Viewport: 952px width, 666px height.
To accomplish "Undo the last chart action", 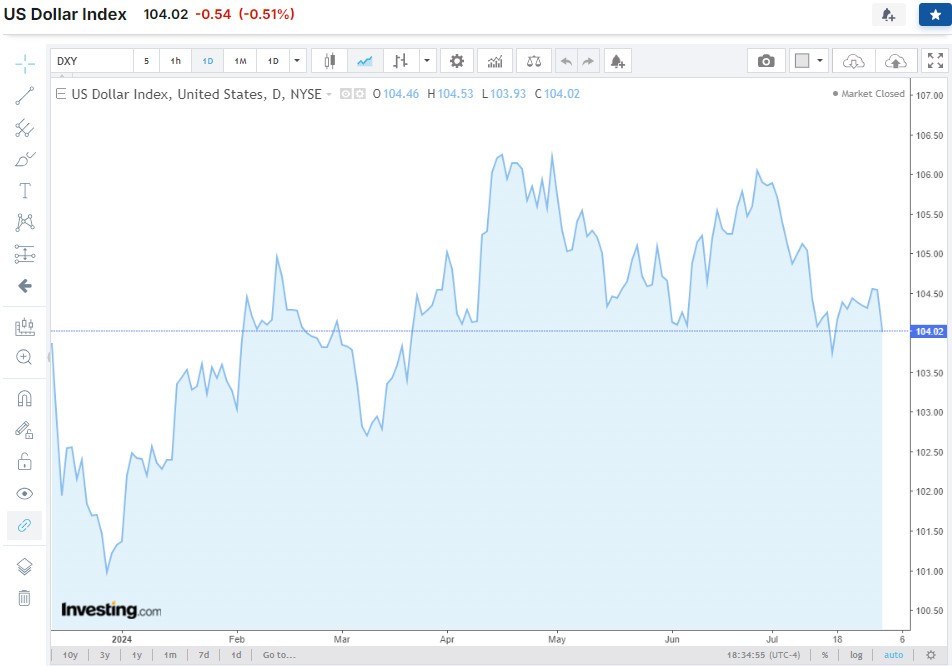I will [566, 60].
